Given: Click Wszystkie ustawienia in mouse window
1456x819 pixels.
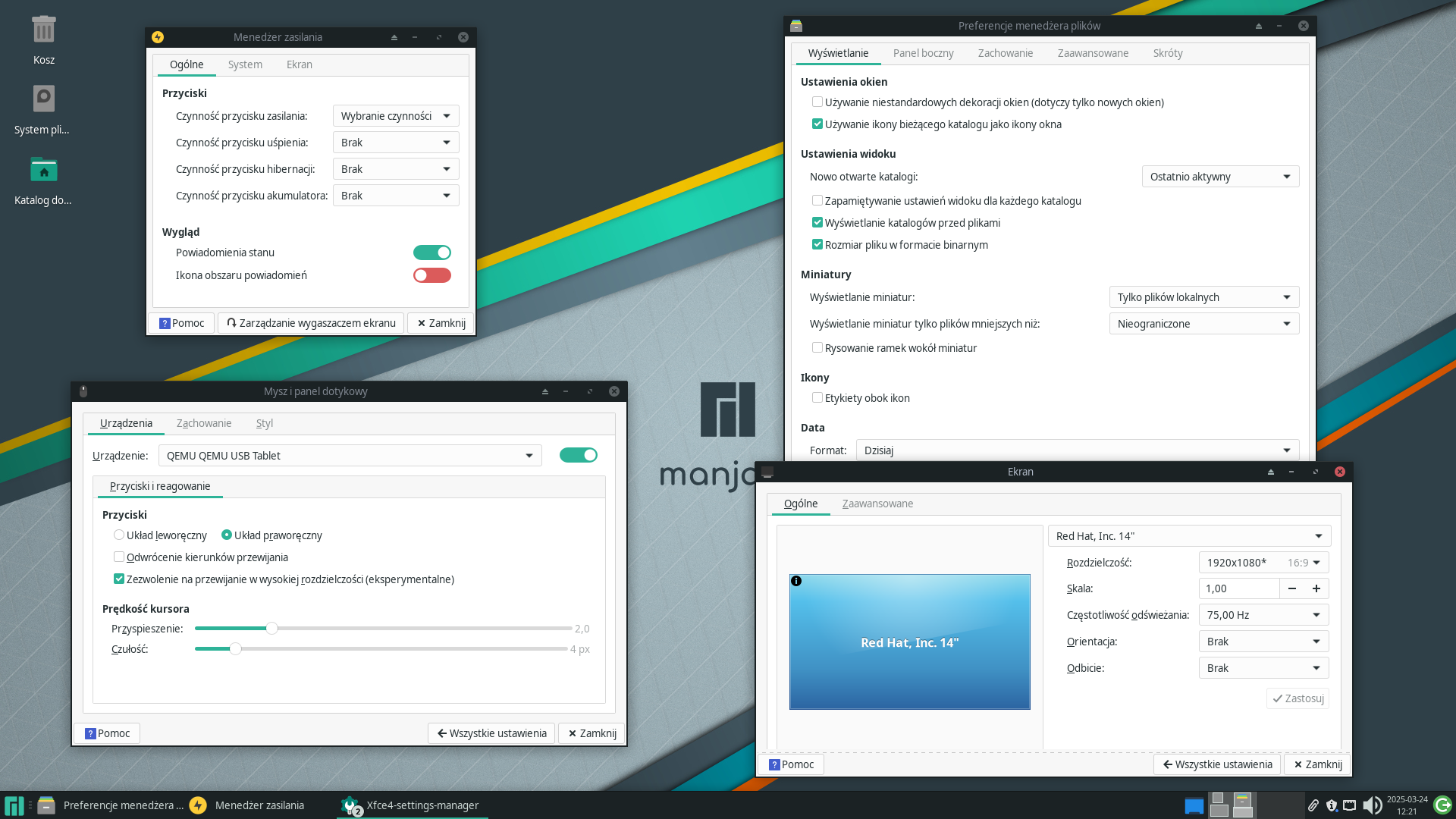Looking at the screenshot, I should pyautogui.click(x=491, y=733).
